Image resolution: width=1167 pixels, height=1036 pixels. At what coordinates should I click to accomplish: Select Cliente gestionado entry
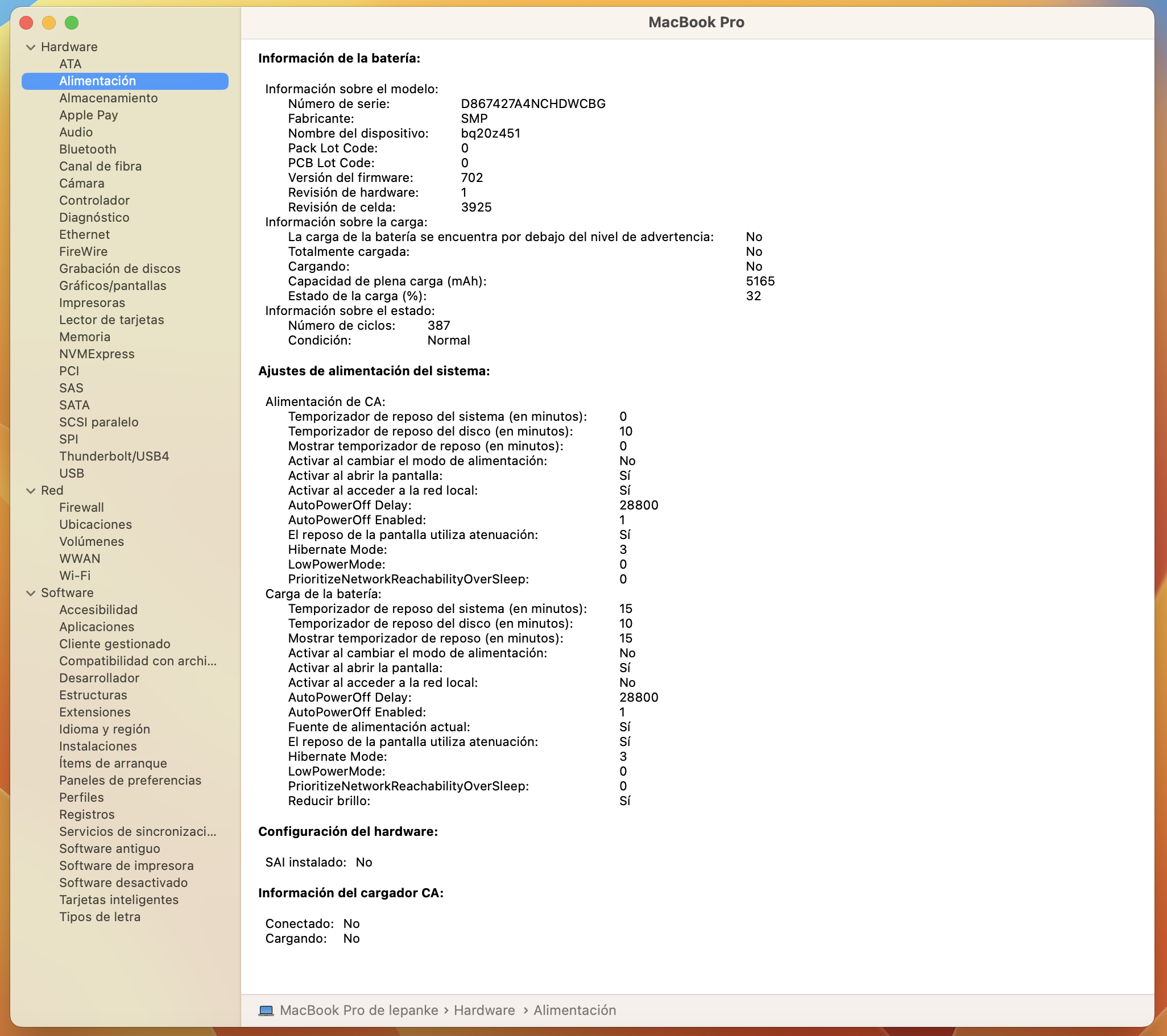tap(115, 644)
